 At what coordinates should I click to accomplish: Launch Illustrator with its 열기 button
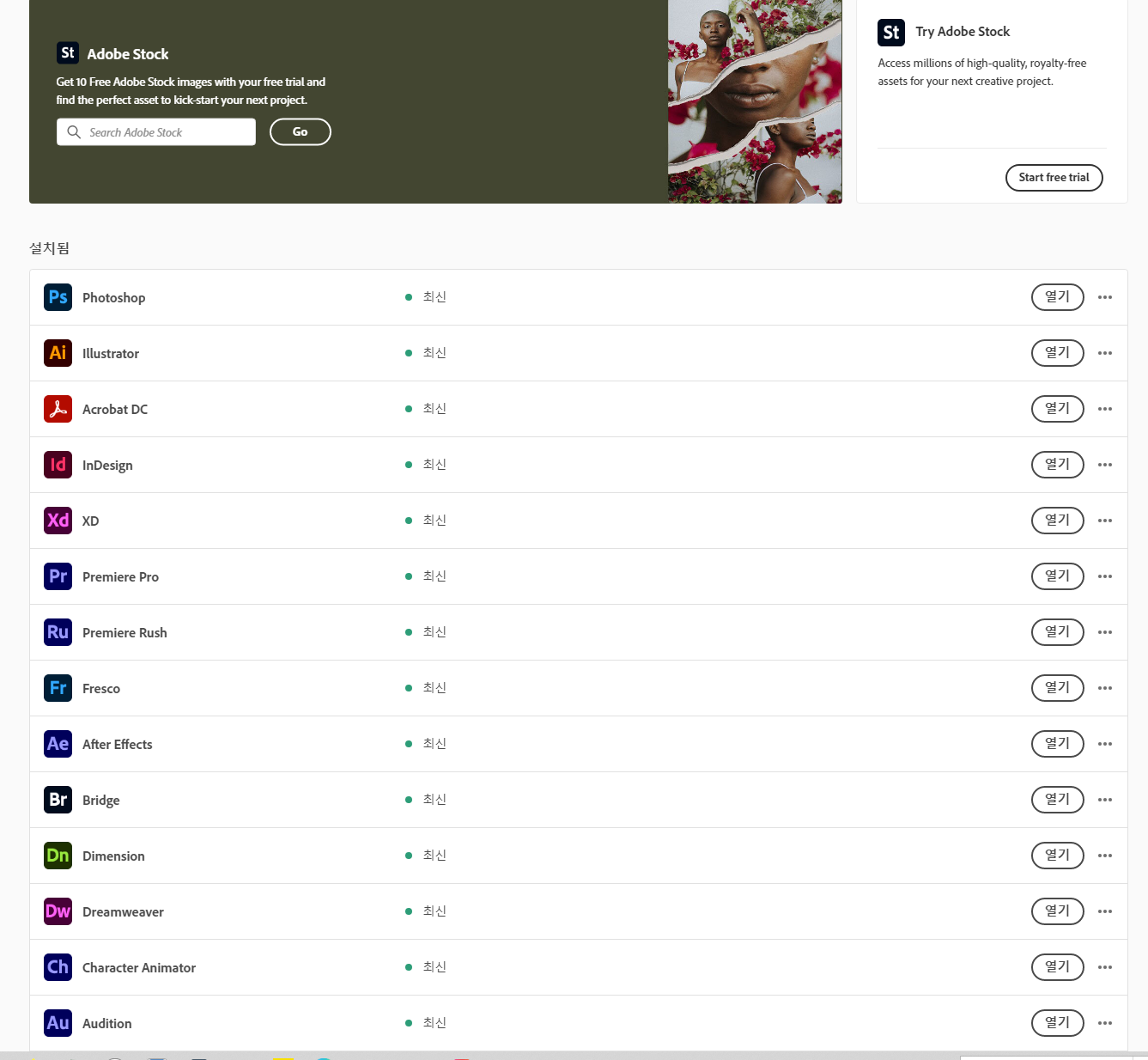point(1058,353)
